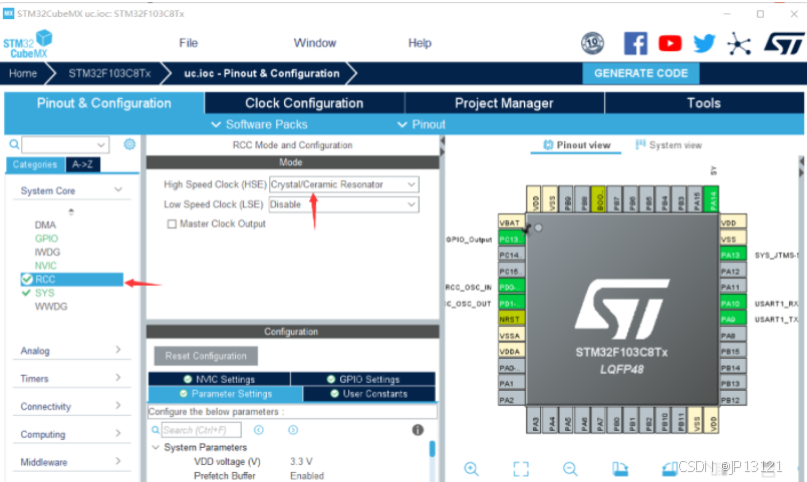
Task: Go to previous parameter search result
Action: tap(258, 430)
